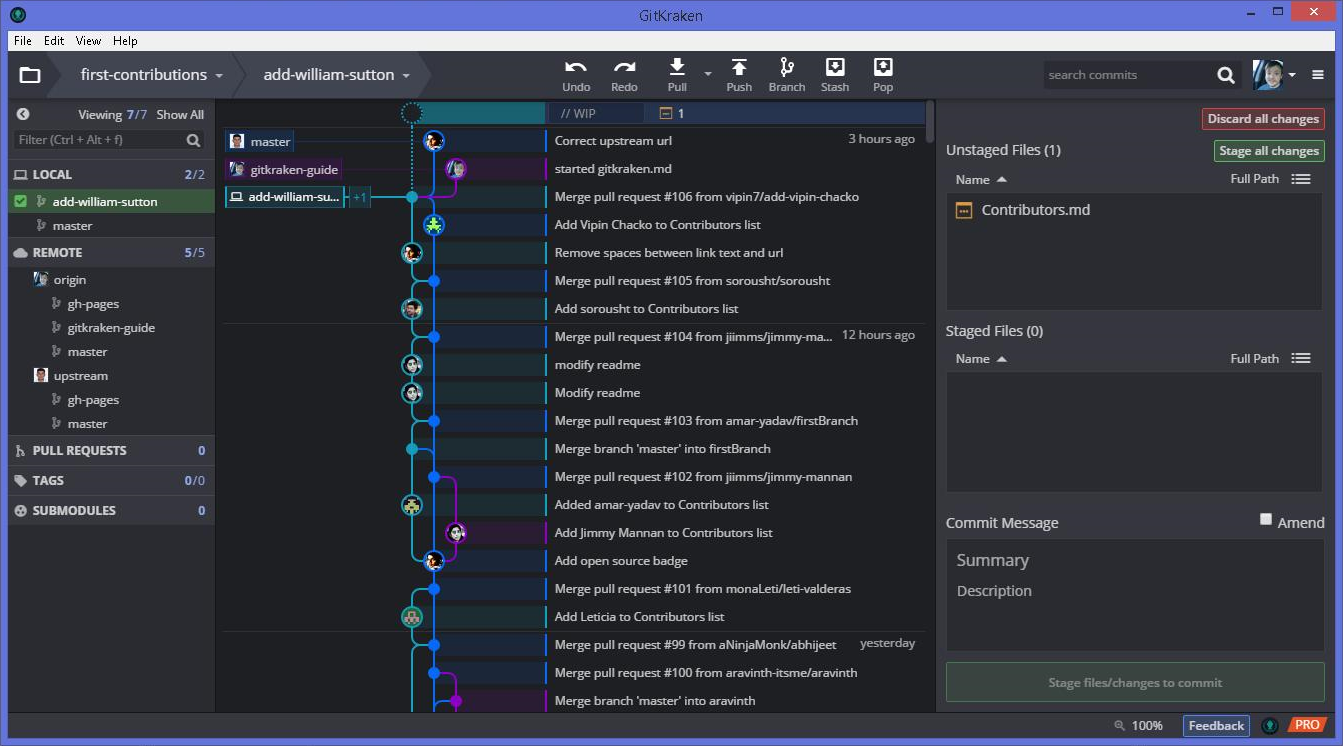This screenshot has width=1343, height=746.
Task: Expand the PULL REQUESTS section
Action: click(111, 451)
